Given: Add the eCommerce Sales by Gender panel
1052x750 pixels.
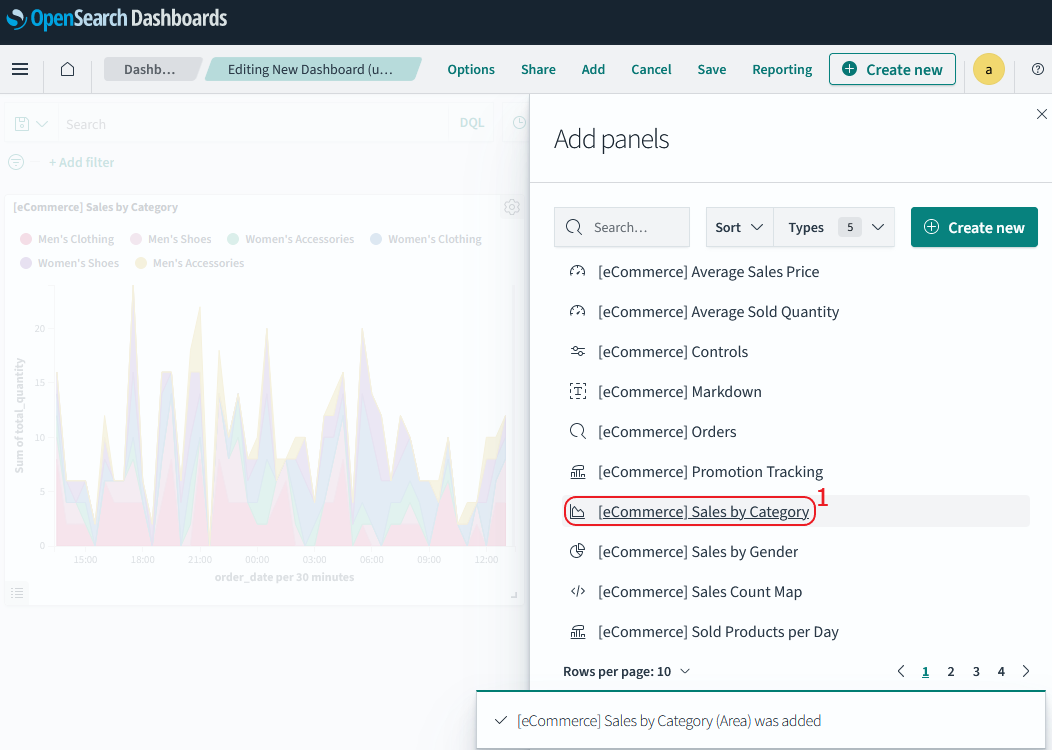Looking at the screenshot, I should pos(698,551).
